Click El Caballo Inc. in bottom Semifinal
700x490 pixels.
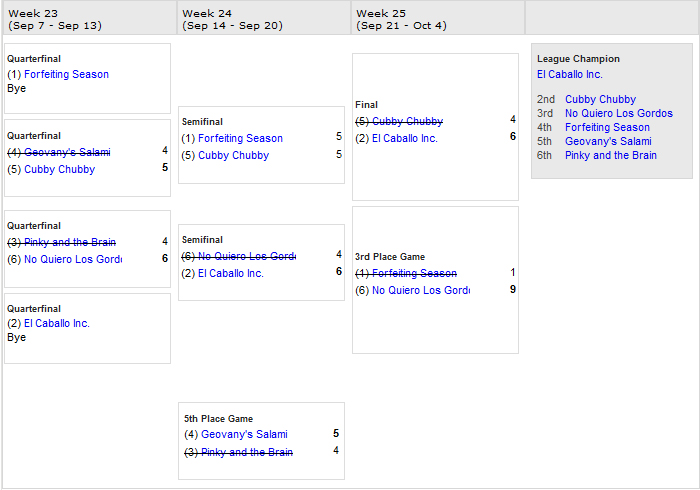231,274
